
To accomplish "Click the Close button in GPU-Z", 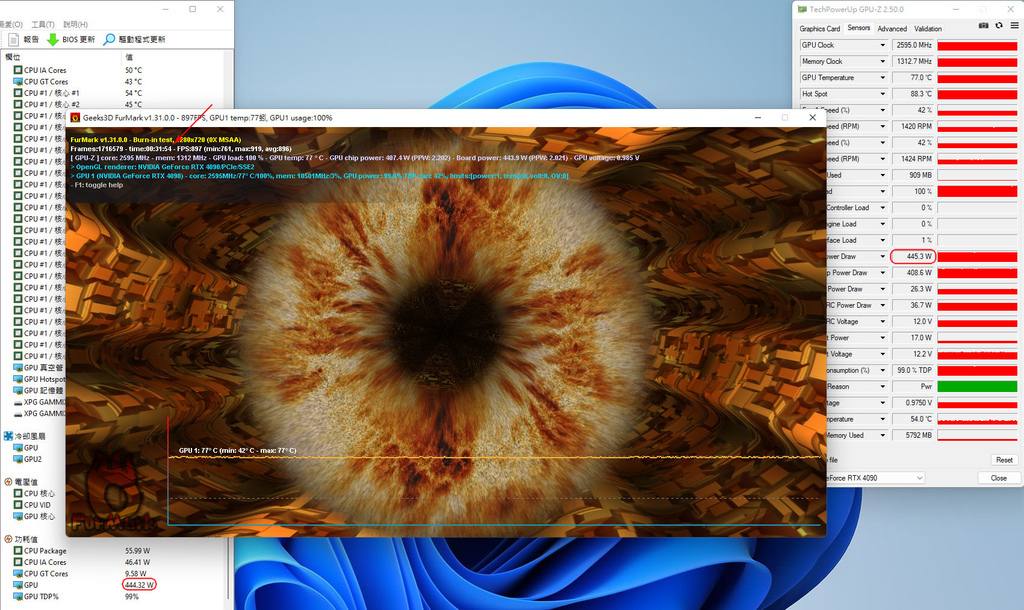I will coord(999,478).
